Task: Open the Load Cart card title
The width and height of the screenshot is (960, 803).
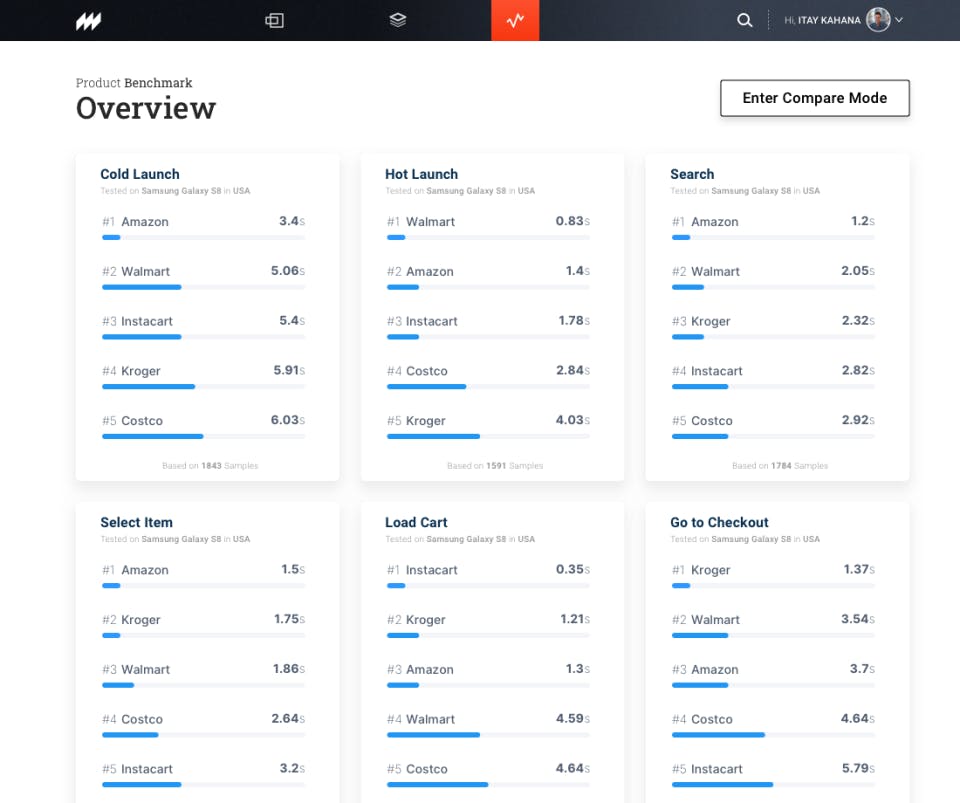Action: click(x=416, y=523)
